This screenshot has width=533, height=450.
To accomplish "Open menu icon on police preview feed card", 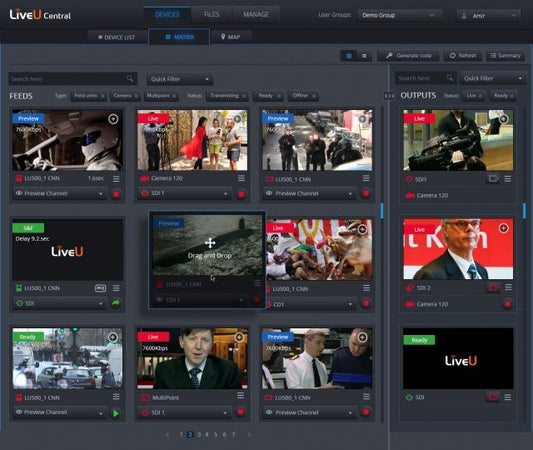I will coord(366,178).
